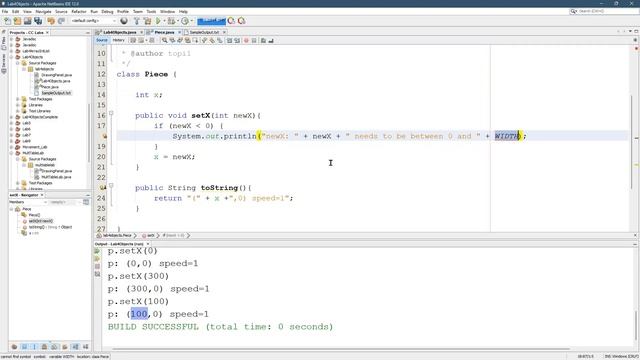Screen dimensions: 640x360
Task: Click the Shift Line Left icon in editor toolbar
Action: click(x=229, y=40)
